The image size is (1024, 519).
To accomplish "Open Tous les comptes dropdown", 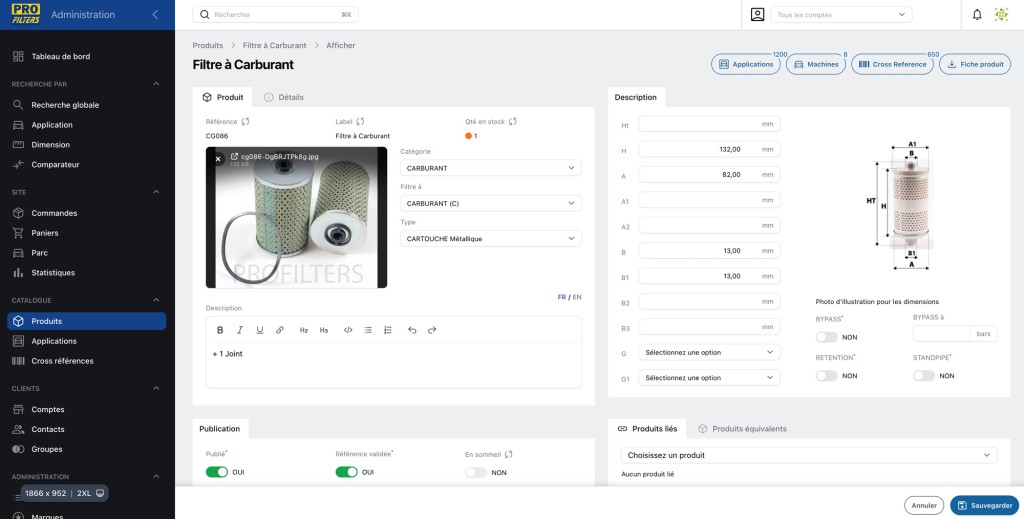I will coord(841,14).
